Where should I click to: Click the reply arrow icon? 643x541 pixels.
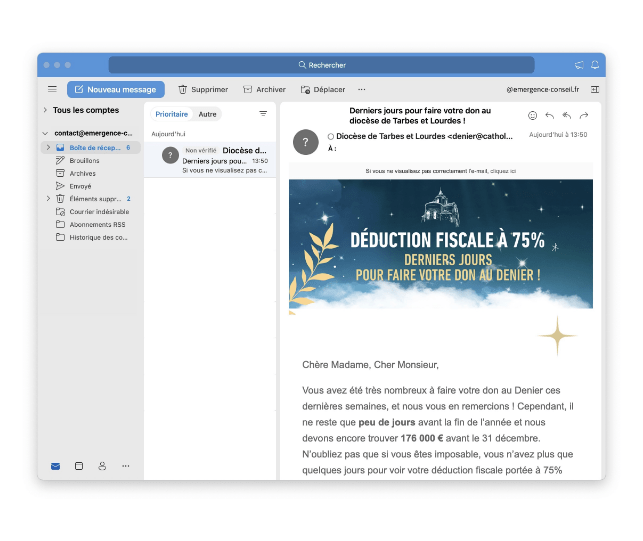550,116
